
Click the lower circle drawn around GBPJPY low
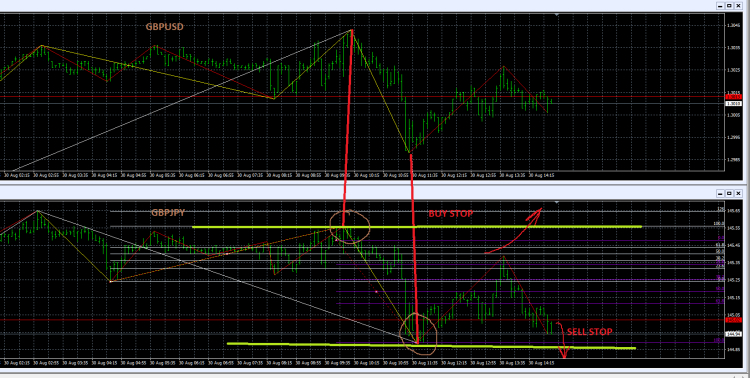click(419, 334)
